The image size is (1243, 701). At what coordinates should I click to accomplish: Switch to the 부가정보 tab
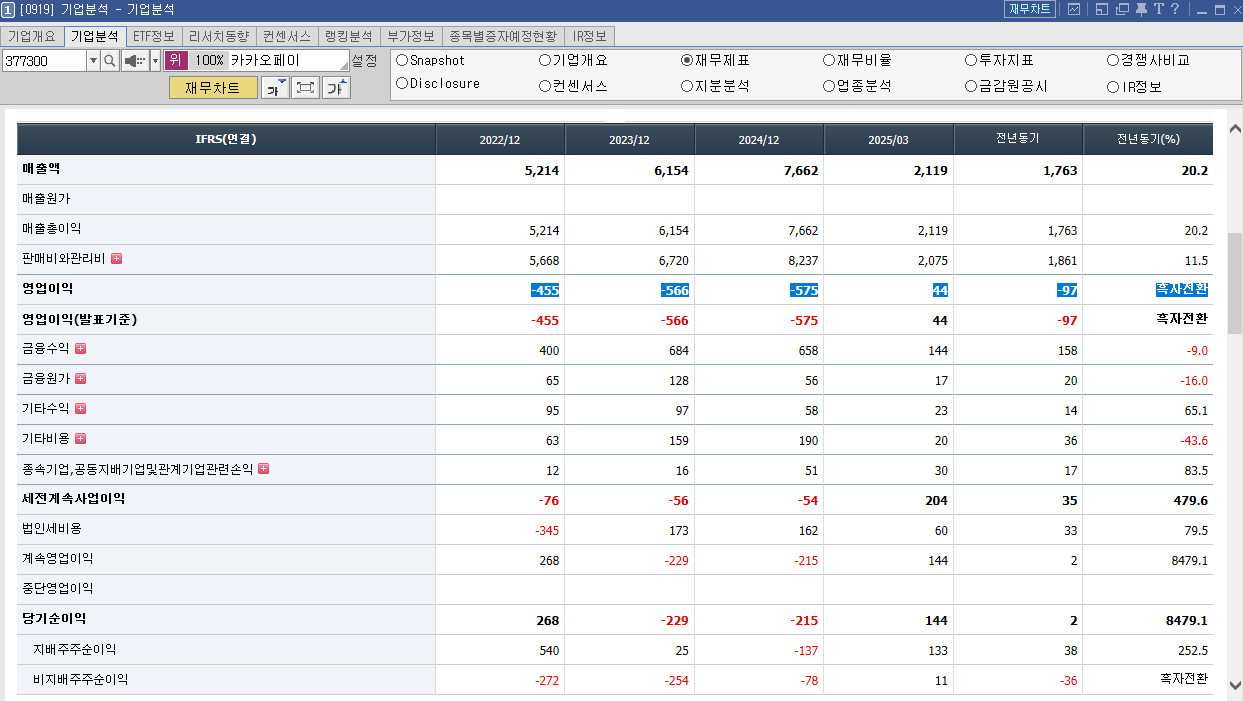[411, 36]
